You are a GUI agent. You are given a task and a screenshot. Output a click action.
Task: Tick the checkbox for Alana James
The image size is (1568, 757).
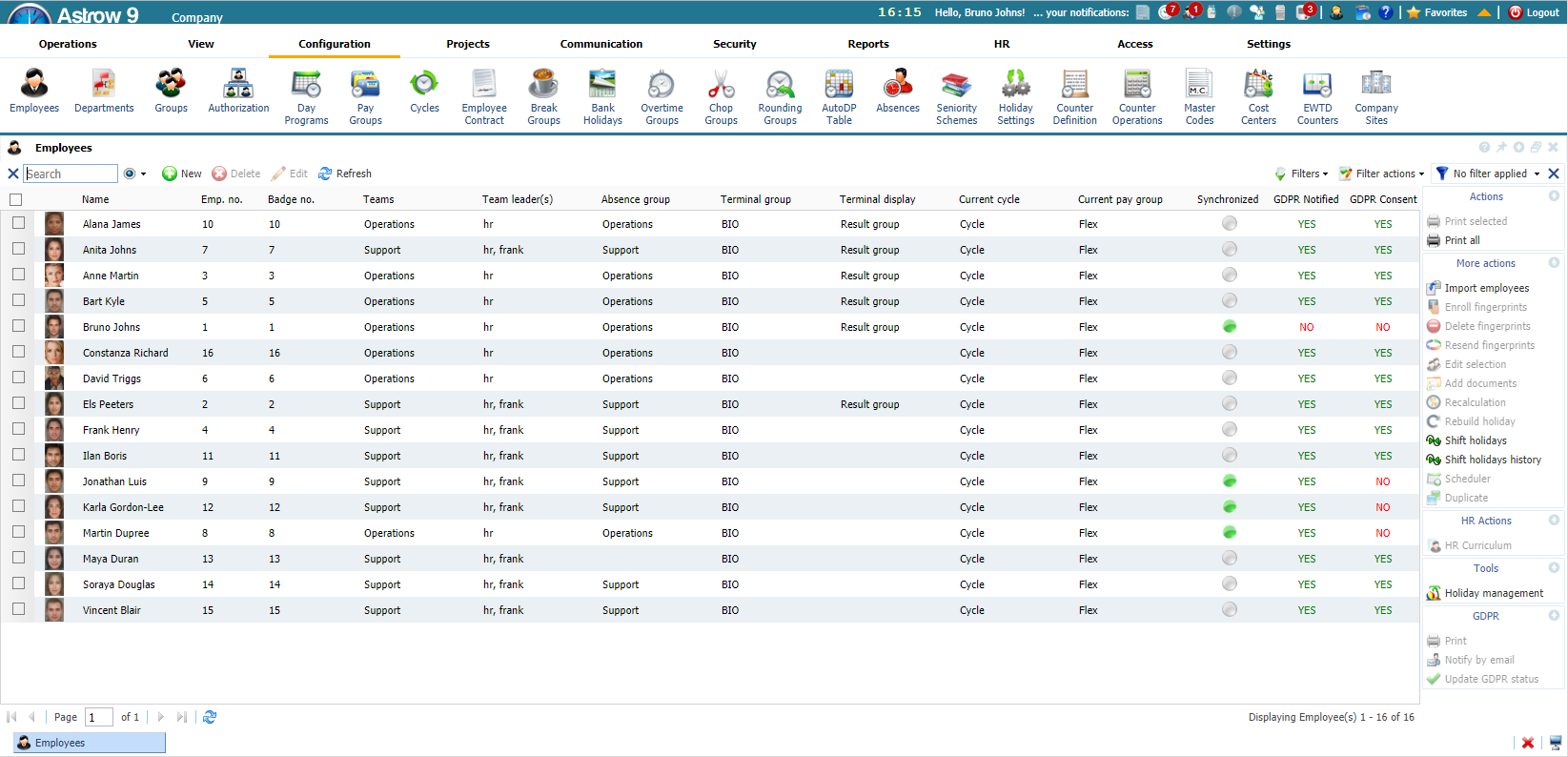[x=18, y=223]
